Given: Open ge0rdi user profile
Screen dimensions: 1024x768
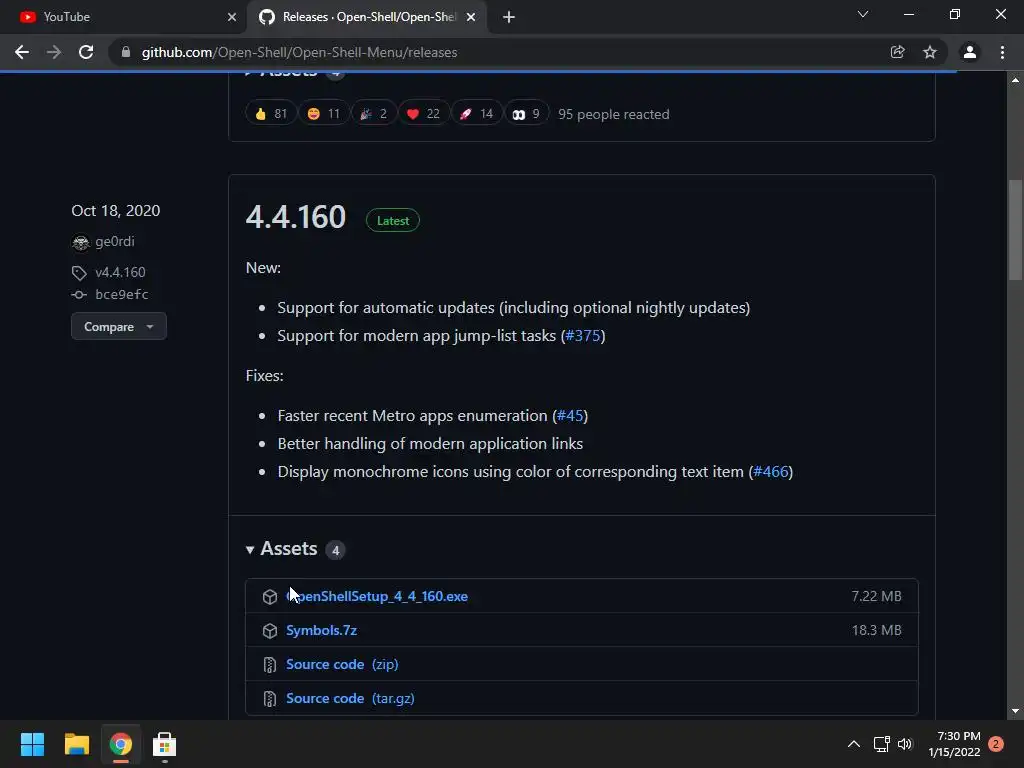Looking at the screenshot, I should [x=115, y=242].
